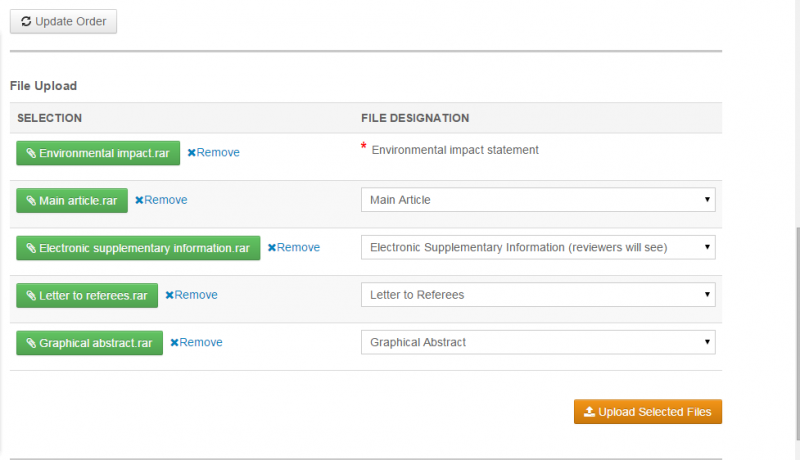Click upload arrow icon on Upload Selected Files

coord(589,412)
